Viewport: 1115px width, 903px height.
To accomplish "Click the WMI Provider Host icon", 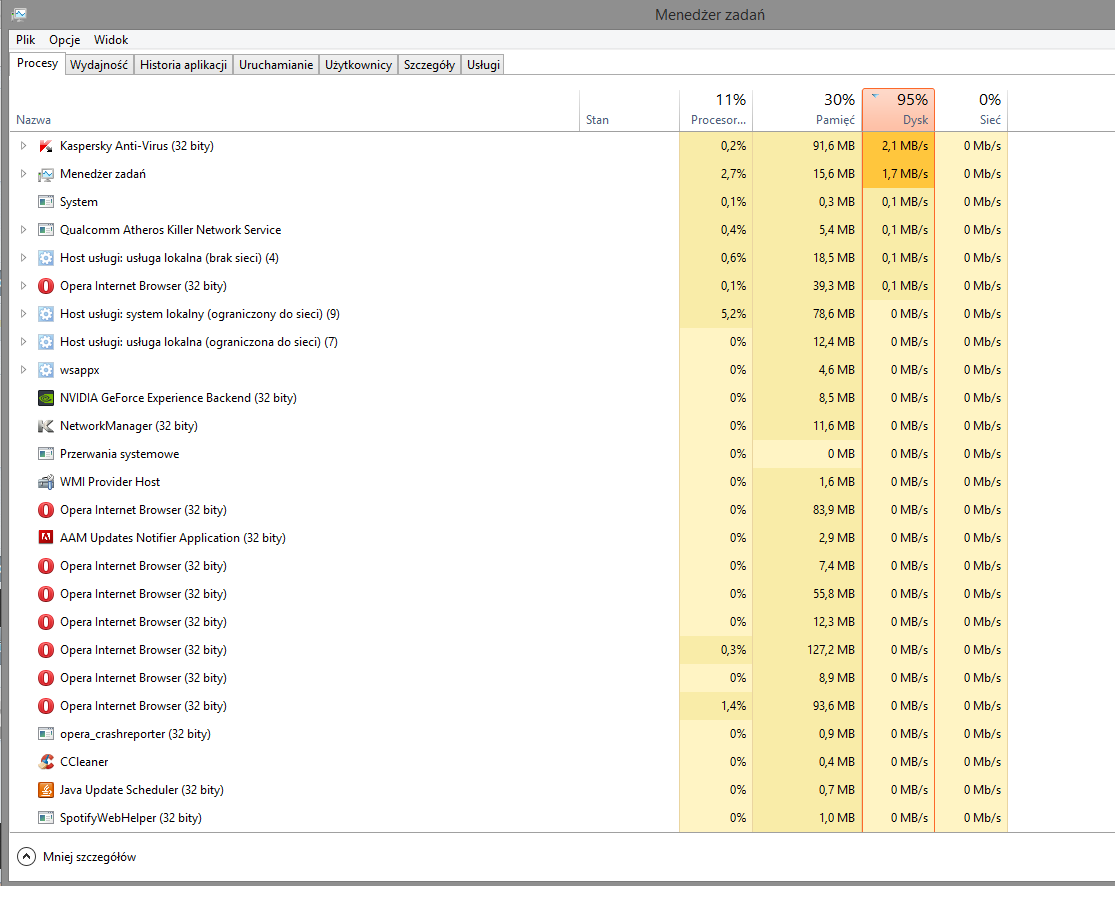I will click(x=46, y=482).
